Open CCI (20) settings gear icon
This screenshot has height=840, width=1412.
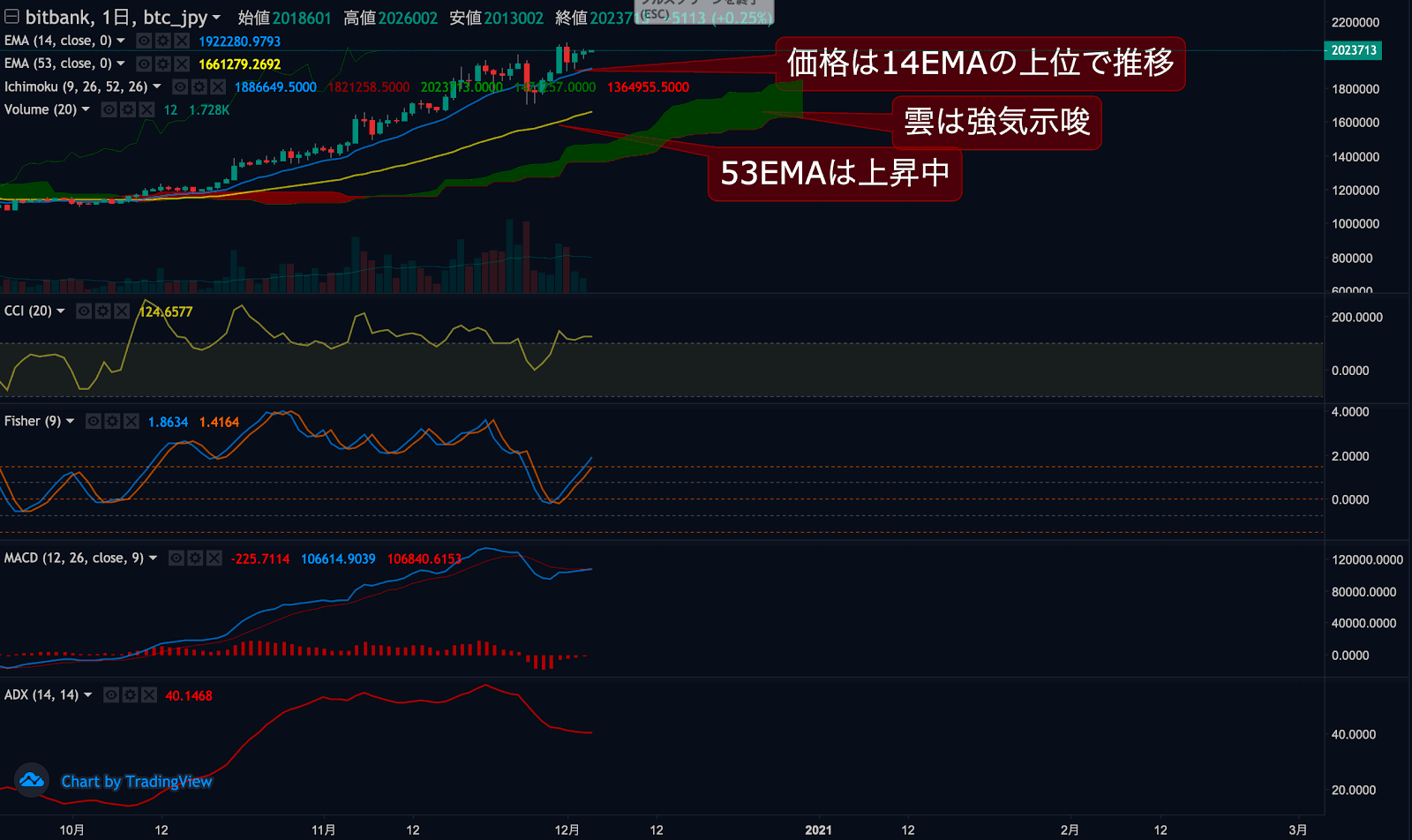(x=103, y=311)
